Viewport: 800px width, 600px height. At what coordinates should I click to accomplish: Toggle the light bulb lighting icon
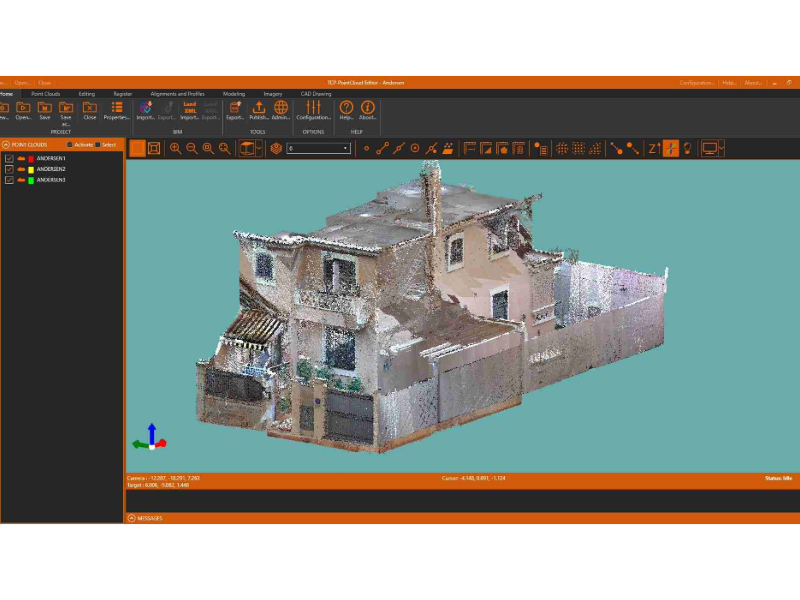pos(687,148)
